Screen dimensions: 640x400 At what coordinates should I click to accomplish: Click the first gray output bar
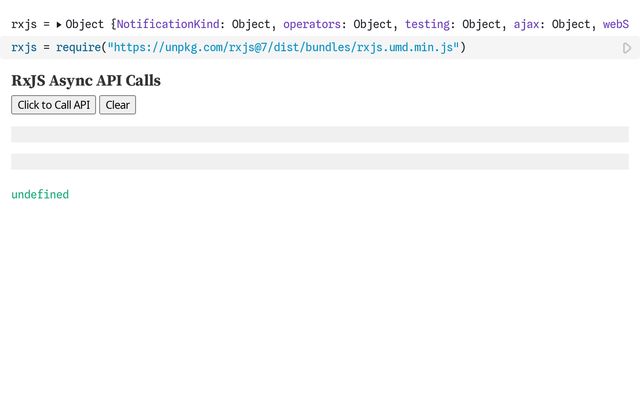tap(320, 134)
